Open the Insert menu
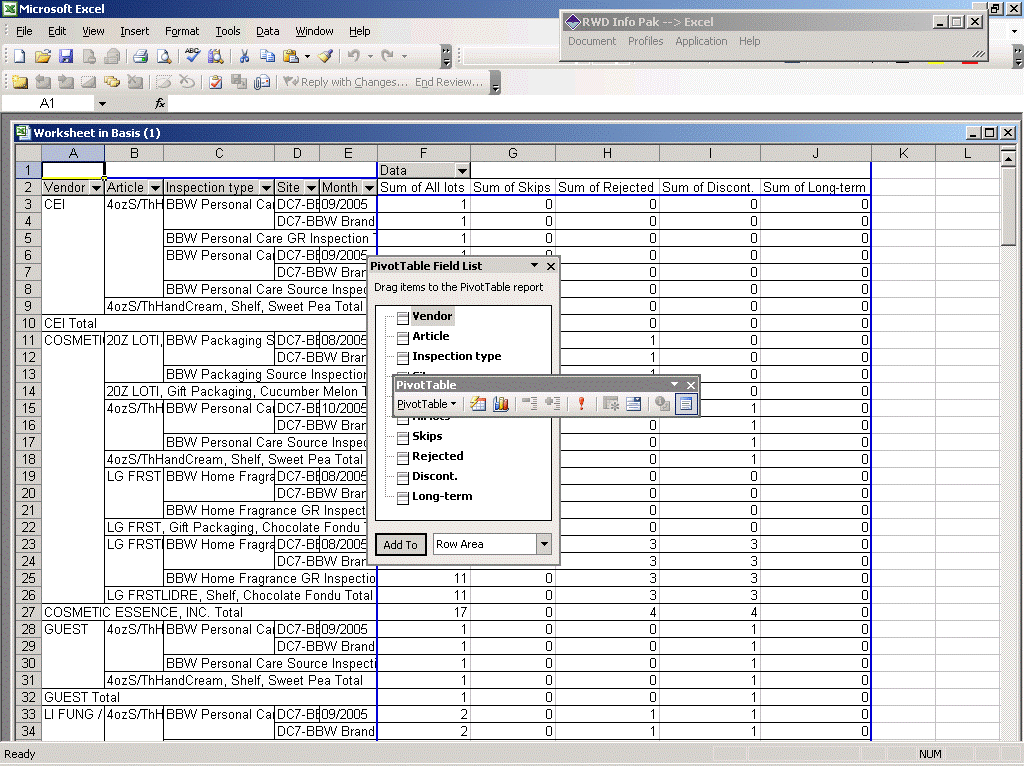The width and height of the screenshot is (1024, 766). (x=135, y=31)
